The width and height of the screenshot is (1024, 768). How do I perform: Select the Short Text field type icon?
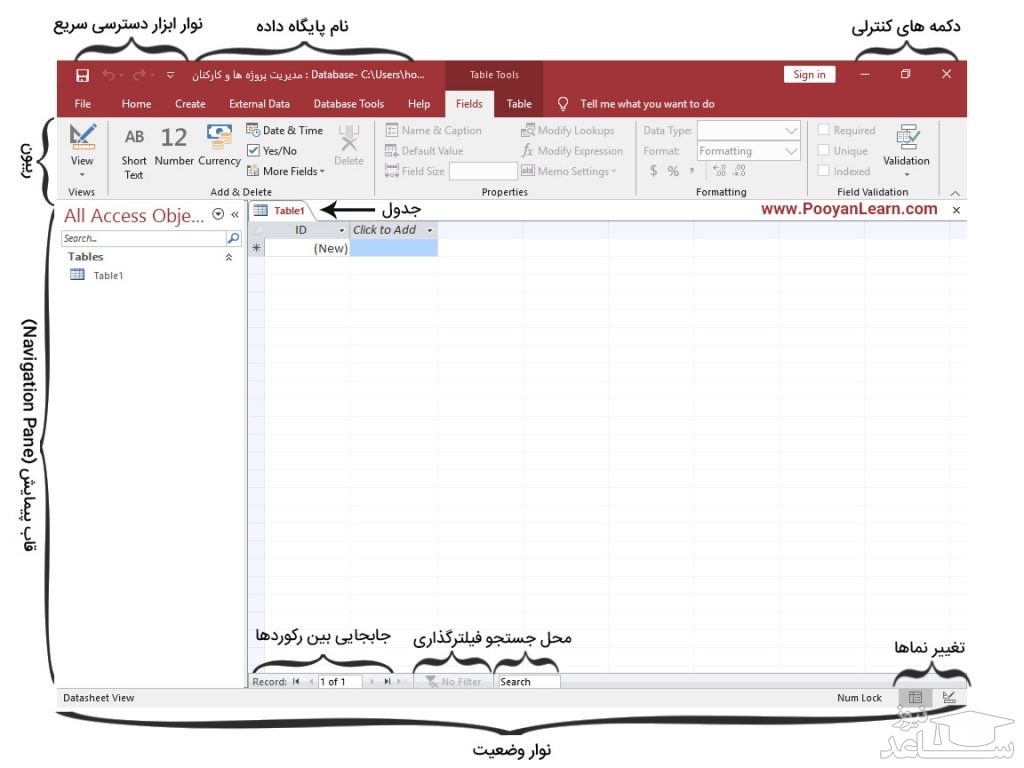pyautogui.click(x=134, y=138)
